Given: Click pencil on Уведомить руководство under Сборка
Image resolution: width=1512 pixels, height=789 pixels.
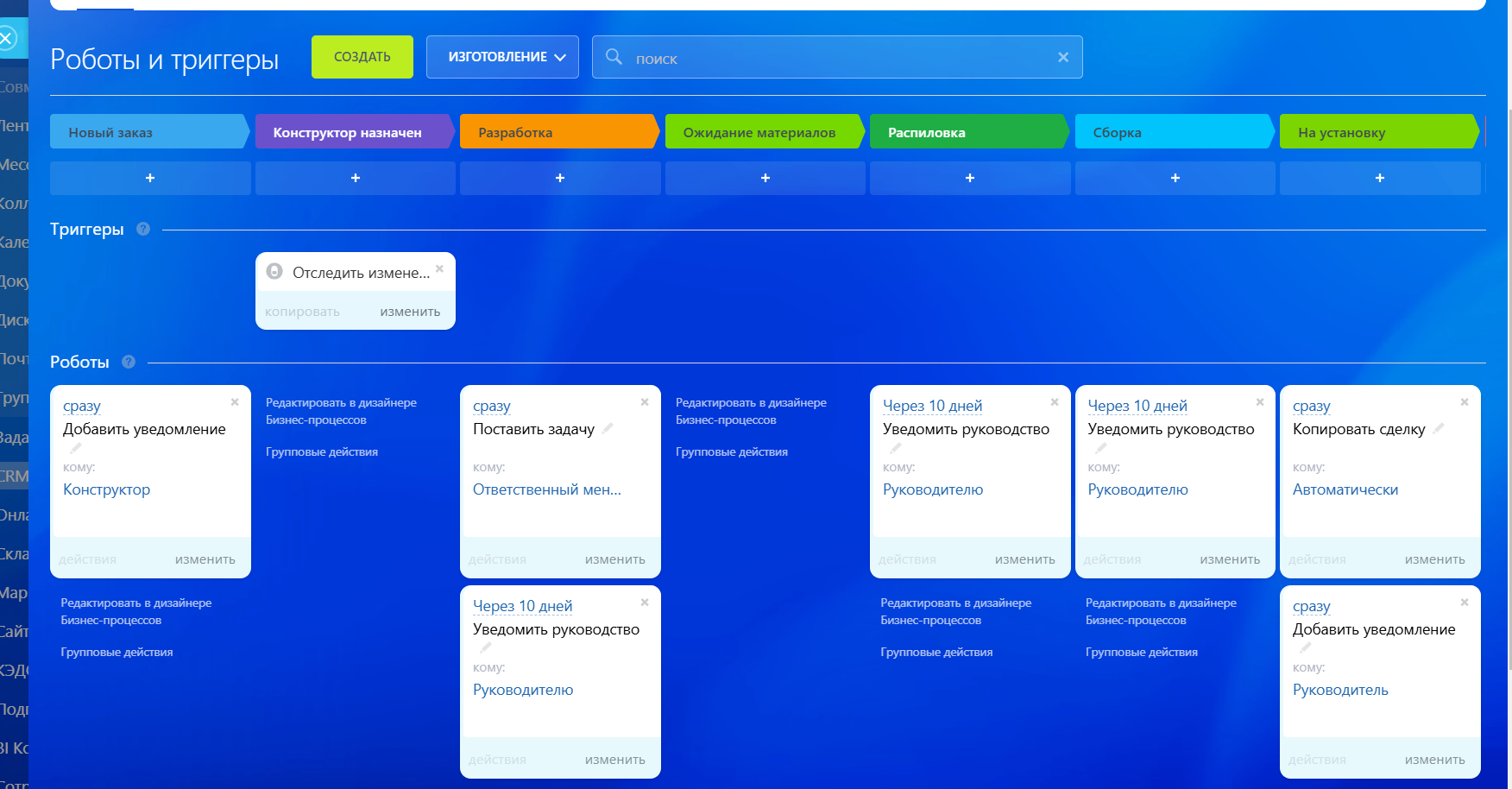Looking at the screenshot, I should (1100, 447).
